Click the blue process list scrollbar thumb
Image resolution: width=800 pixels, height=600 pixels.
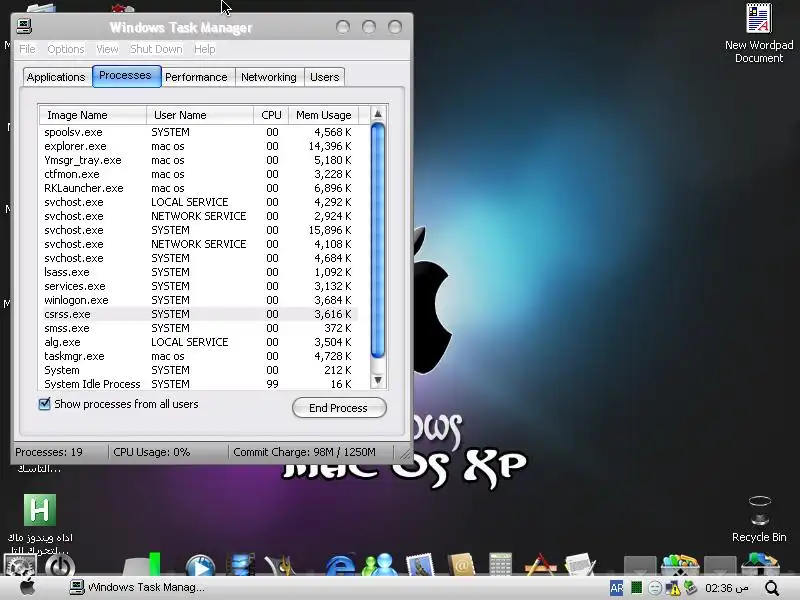[378, 240]
